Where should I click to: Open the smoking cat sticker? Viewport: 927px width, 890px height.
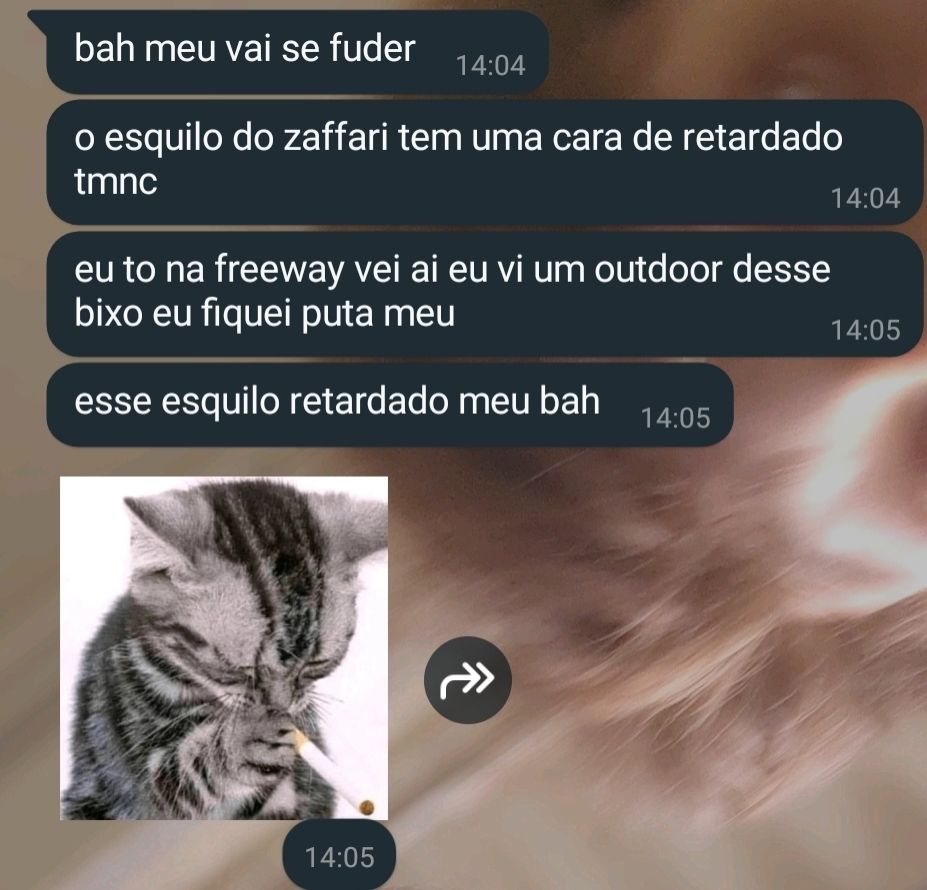coord(224,648)
